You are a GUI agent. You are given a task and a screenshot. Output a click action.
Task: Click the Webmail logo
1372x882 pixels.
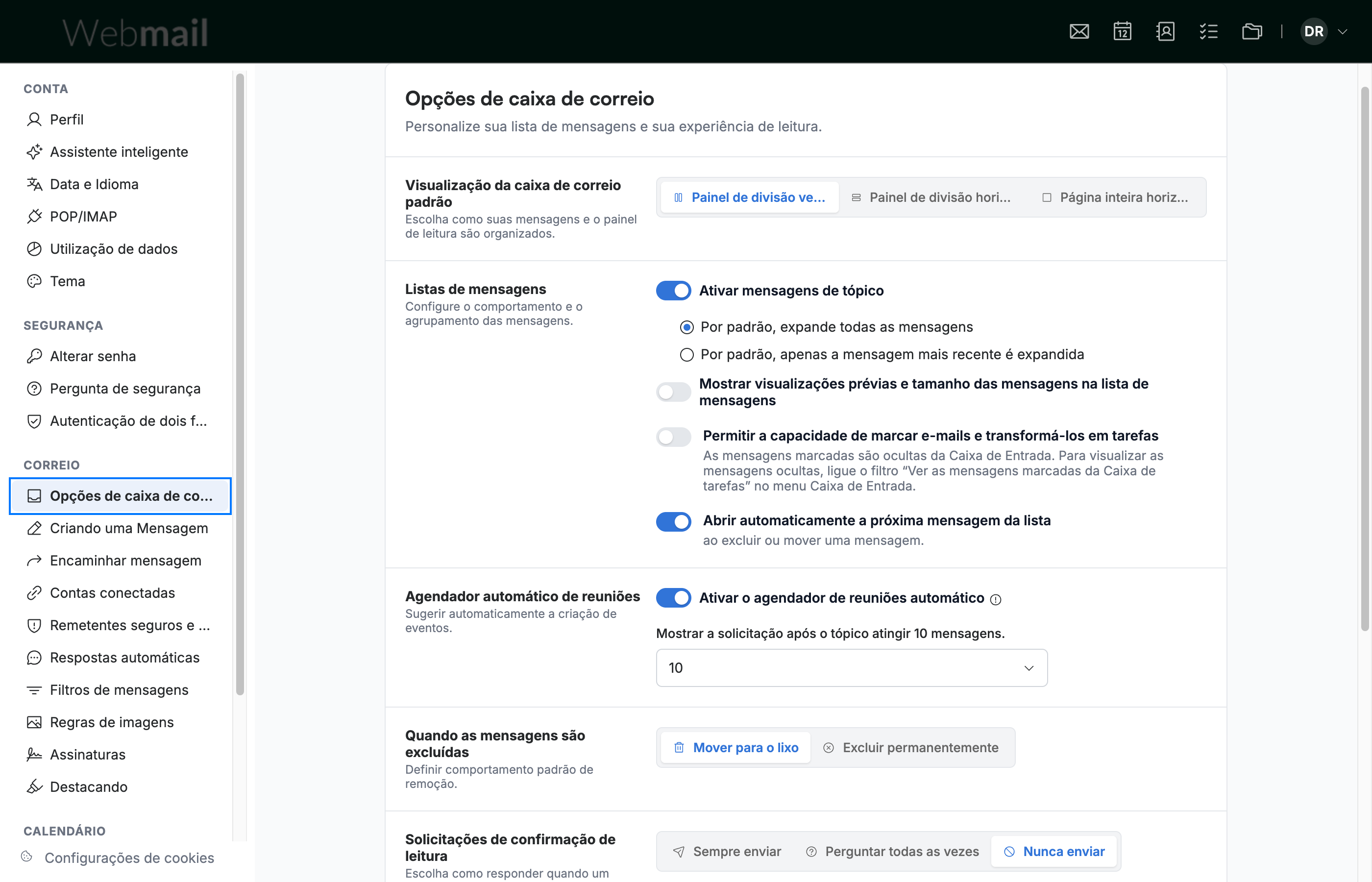click(x=135, y=33)
